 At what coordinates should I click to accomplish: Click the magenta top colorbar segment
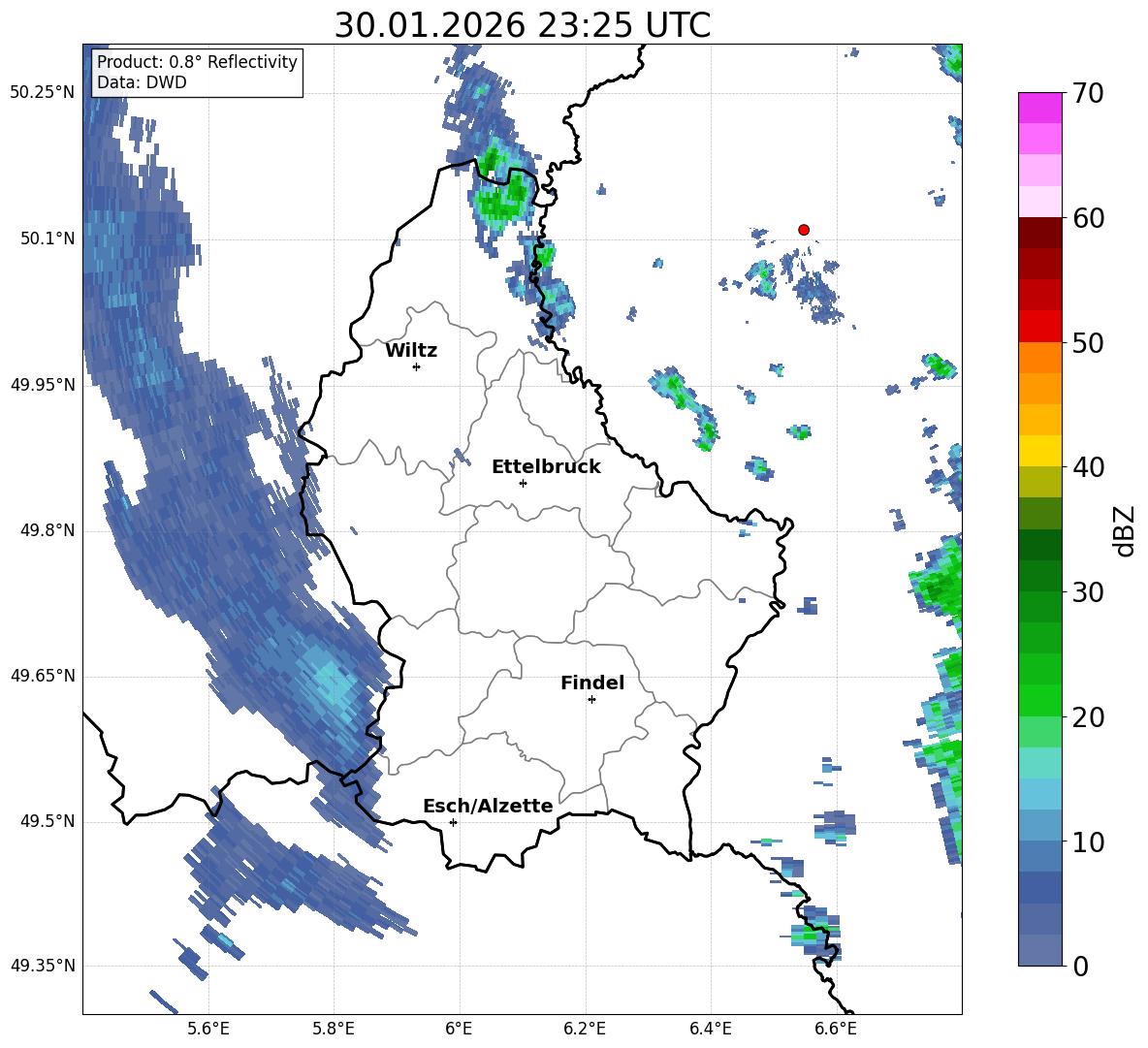click(x=1039, y=108)
